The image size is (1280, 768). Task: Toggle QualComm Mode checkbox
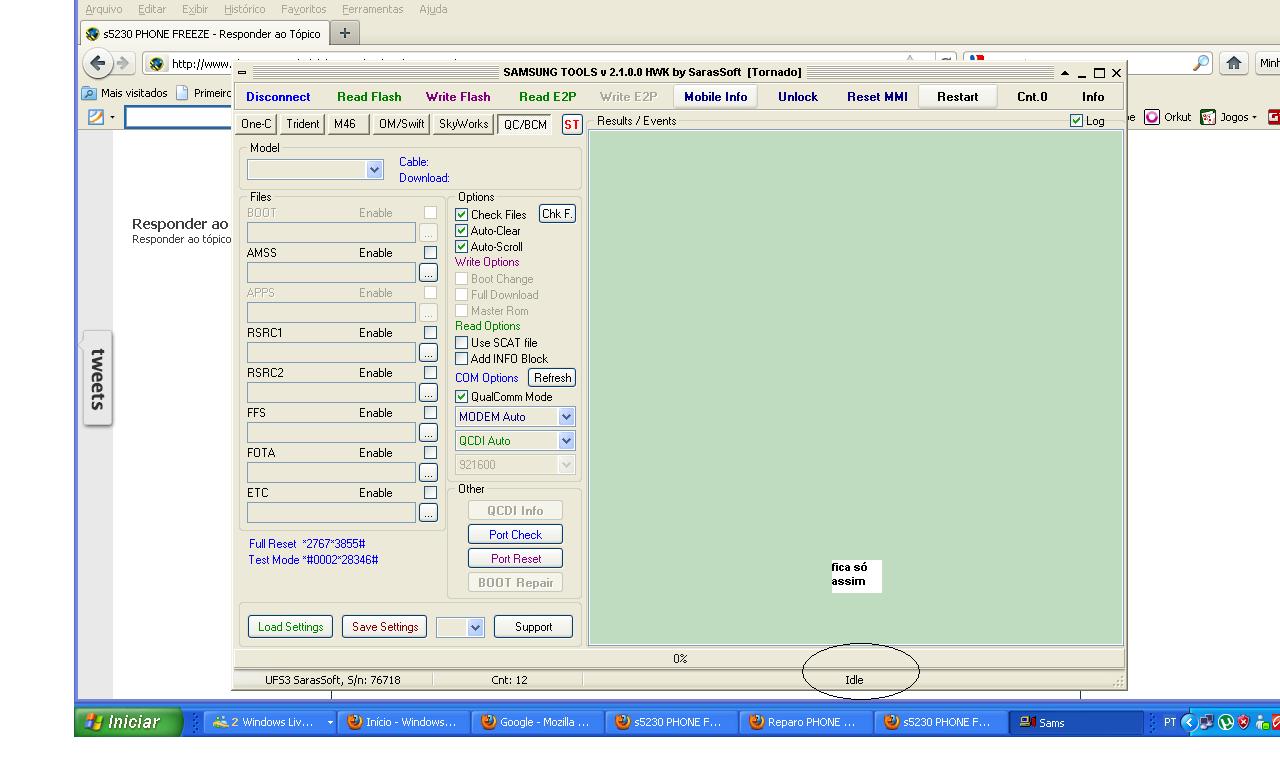tap(462, 397)
